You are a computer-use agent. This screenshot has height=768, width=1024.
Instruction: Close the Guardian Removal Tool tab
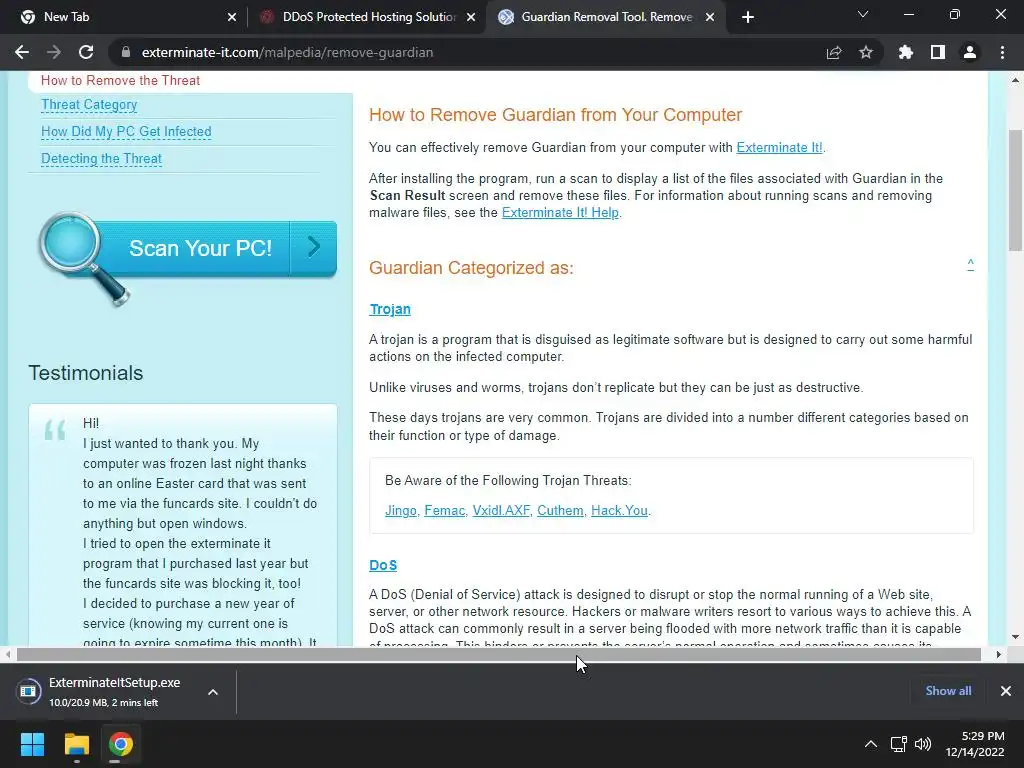coord(710,17)
